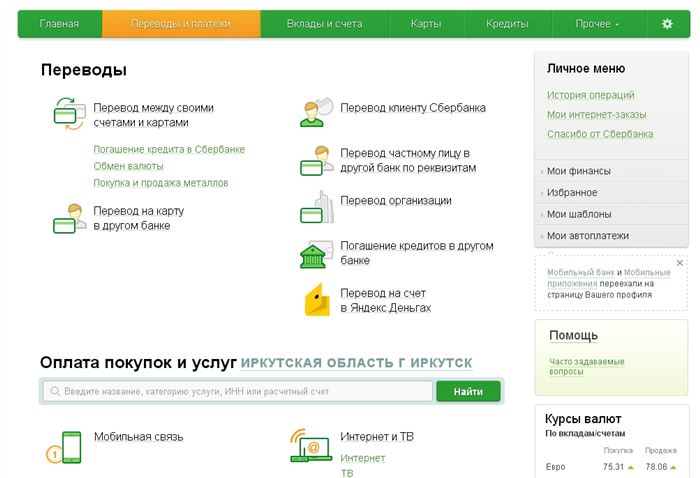
Task: Click icon for transfer to card in another bank
Action: tap(69, 218)
